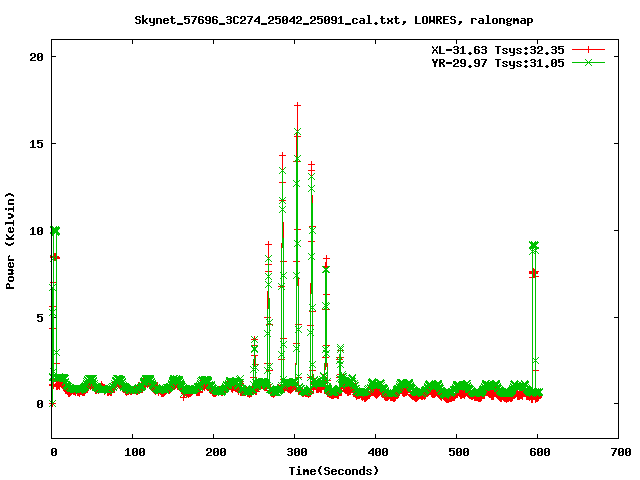Click the plot title Skynet_57696_3C274_25042_25091_cal.txt

(267, 20)
